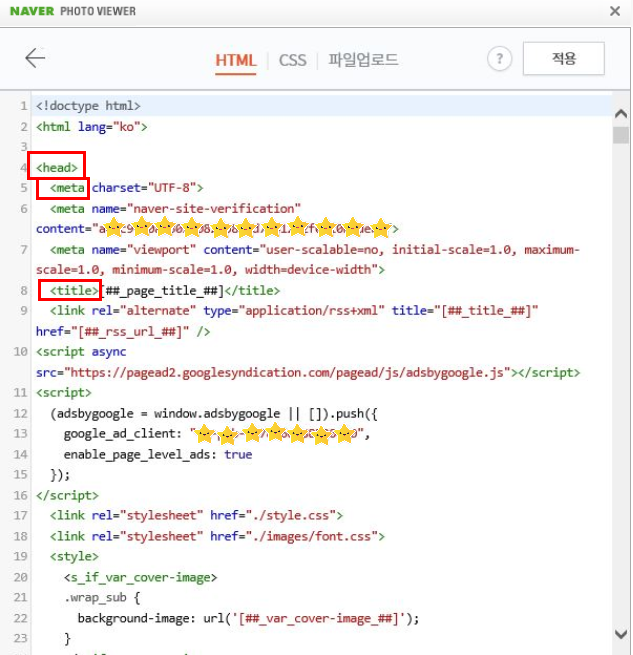Screen dimensions: 633x655
Task: Click the scrollbar up arrow
Action: 621,113
